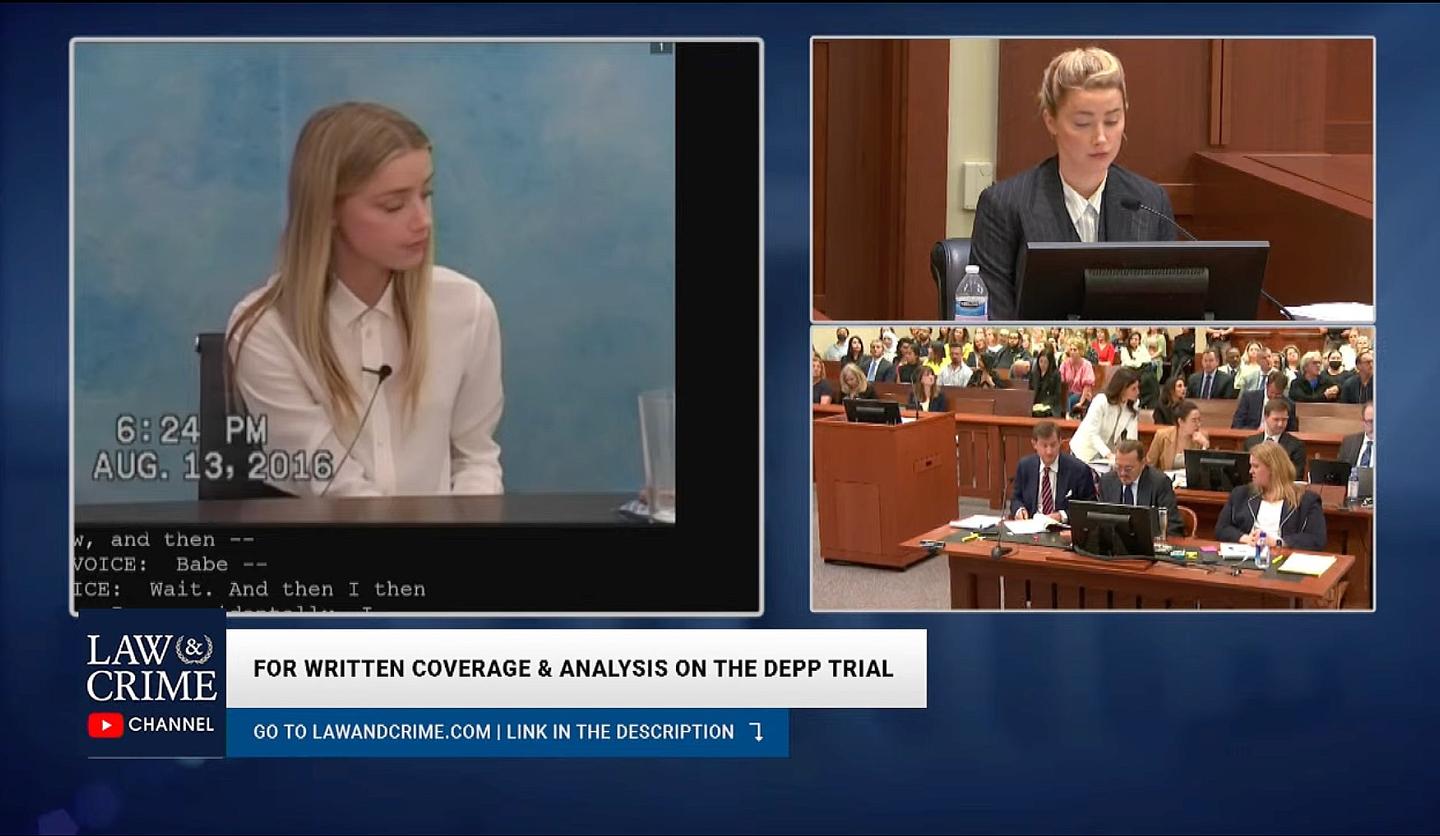Viewport: 1440px width, 836px height.
Task: Click transcript line 'Wait. And then I then'
Action: pos(250,589)
